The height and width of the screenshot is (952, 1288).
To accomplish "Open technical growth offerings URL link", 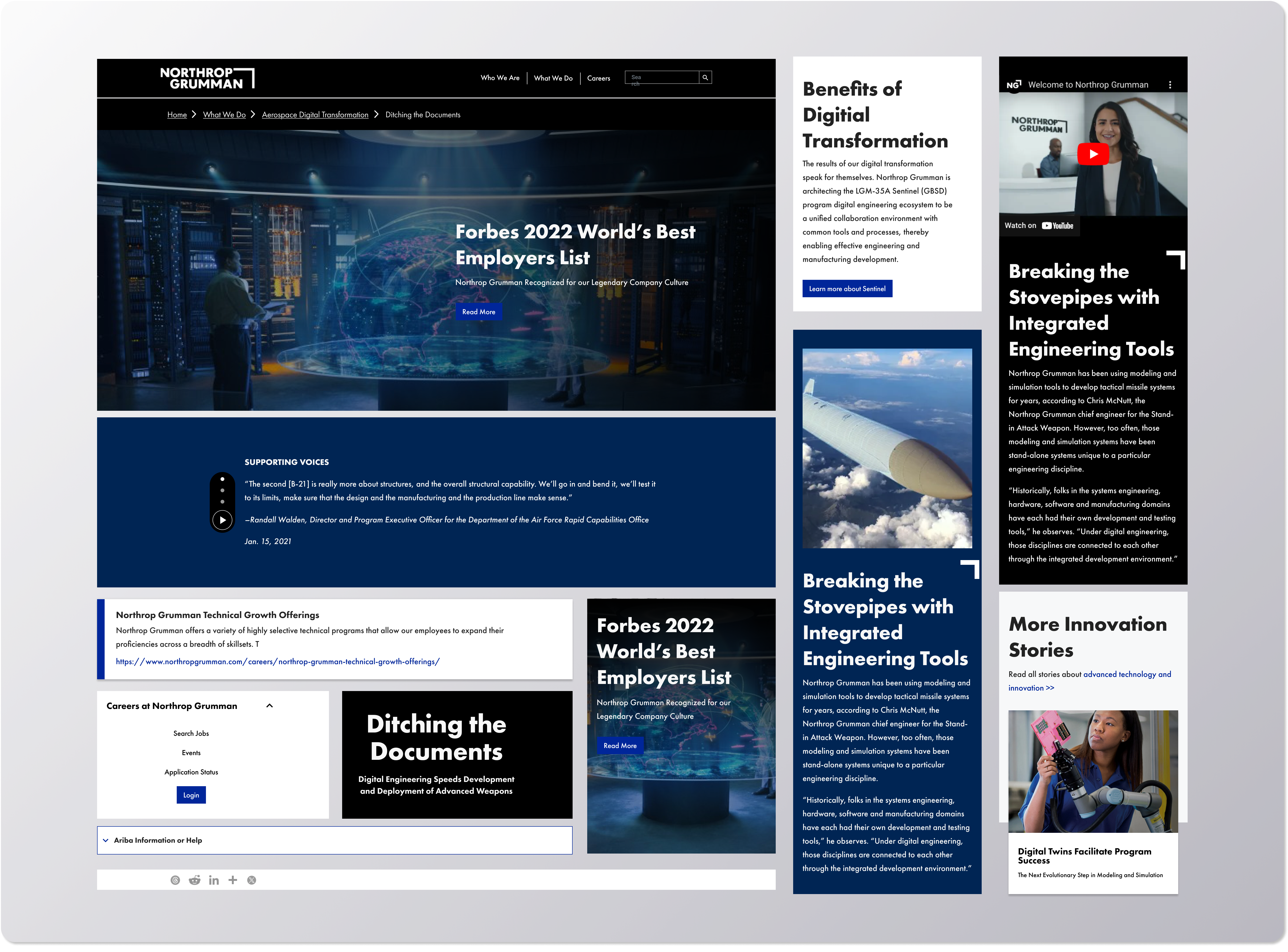I will click(x=277, y=662).
